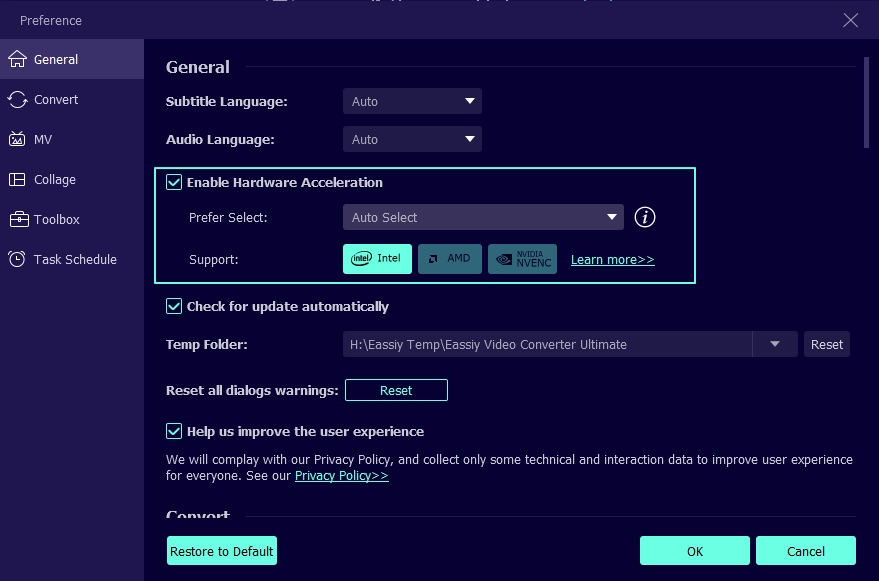The image size is (879, 581).
Task: Click the Prefer Select: label
Action: 228,218
